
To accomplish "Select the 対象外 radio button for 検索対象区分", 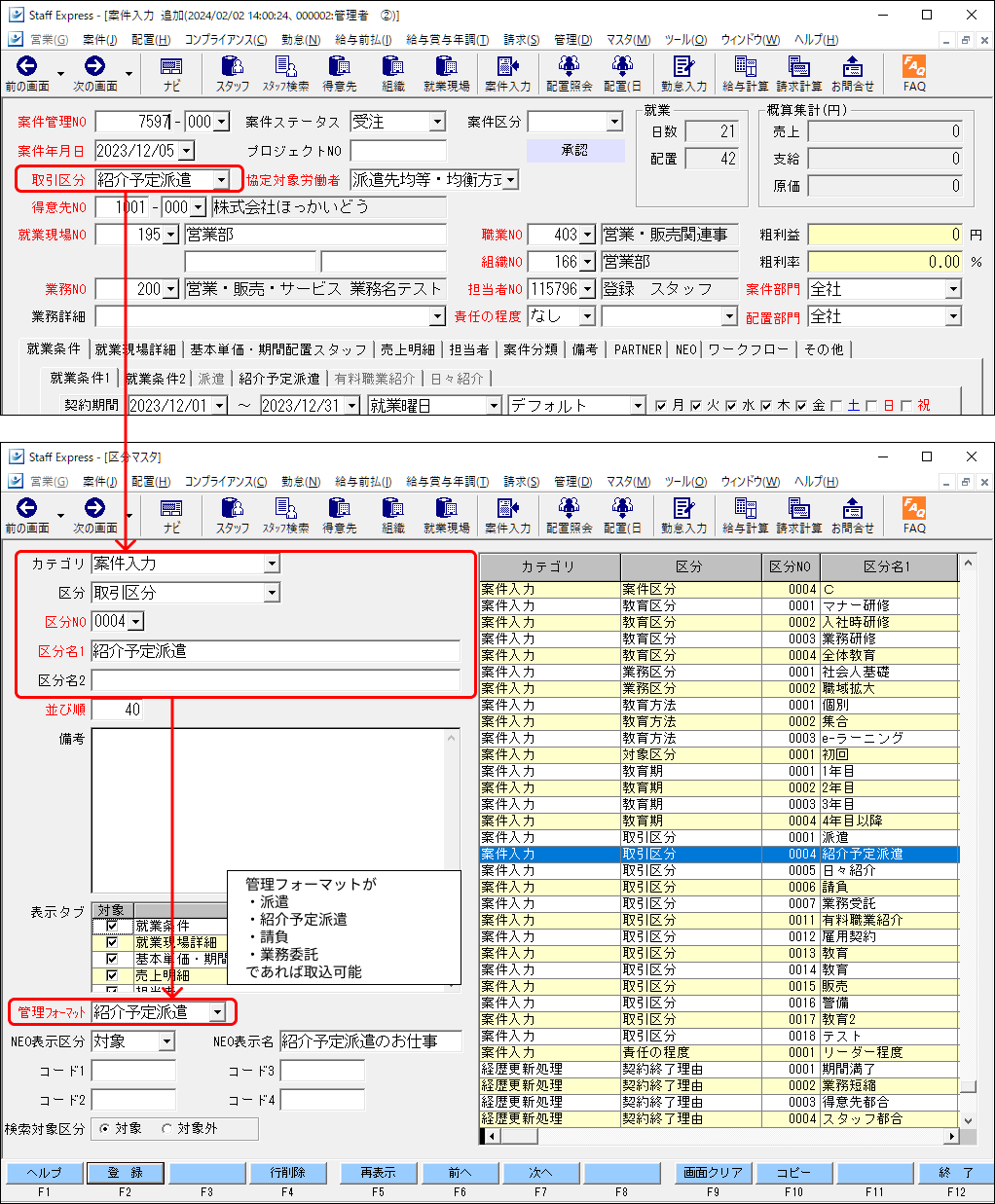I will coord(166,1128).
